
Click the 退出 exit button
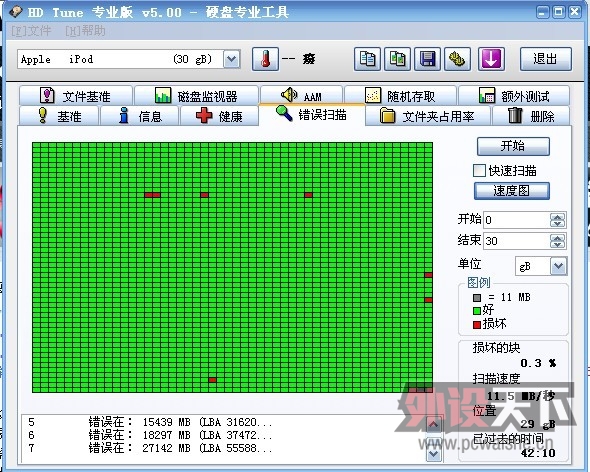(546, 59)
